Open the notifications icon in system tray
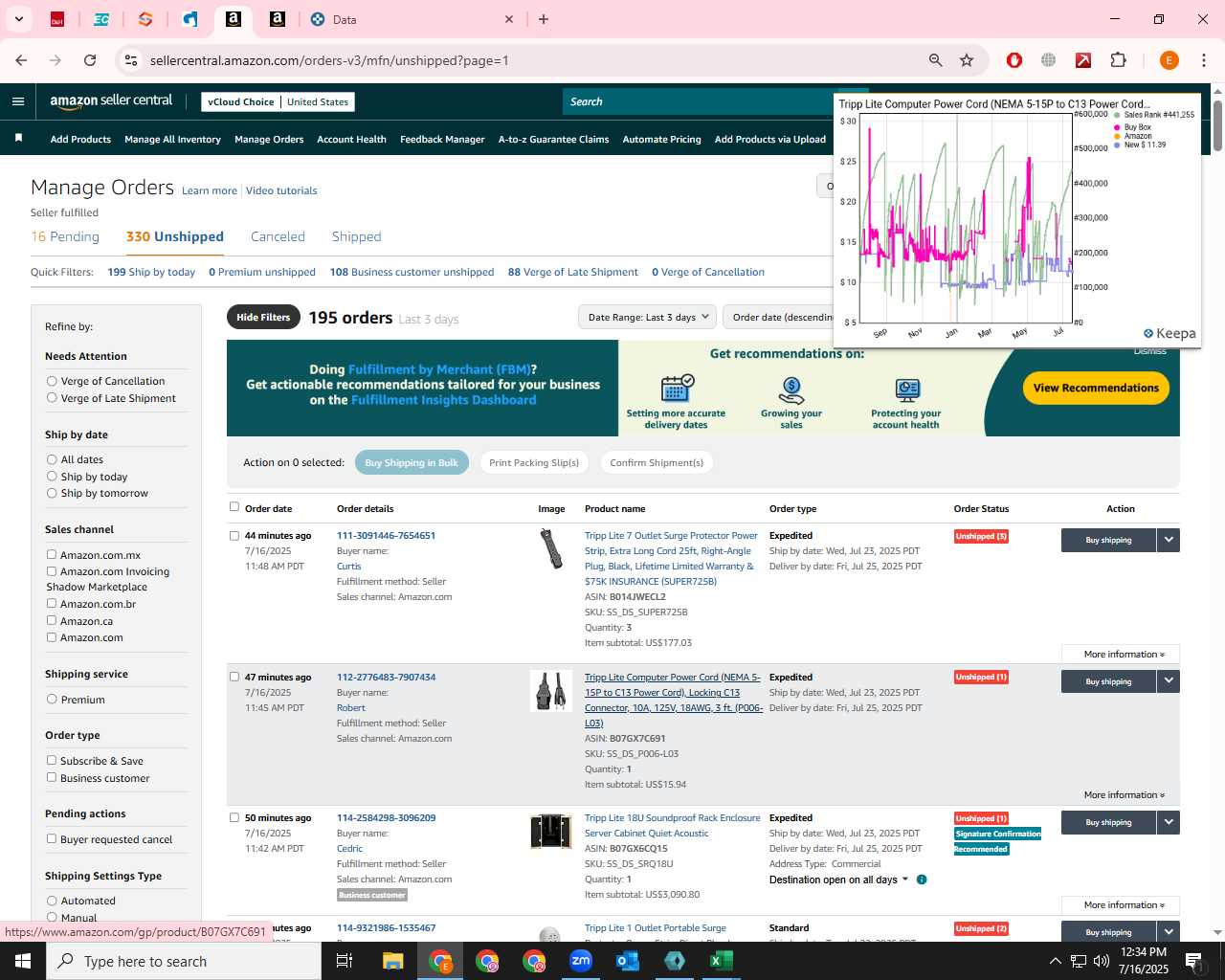1225x980 pixels. (1193, 961)
